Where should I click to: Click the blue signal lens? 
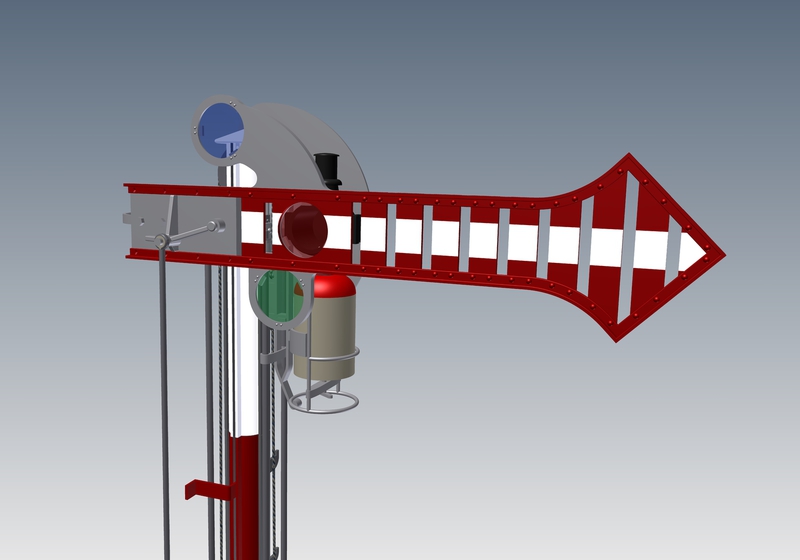click(x=218, y=130)
